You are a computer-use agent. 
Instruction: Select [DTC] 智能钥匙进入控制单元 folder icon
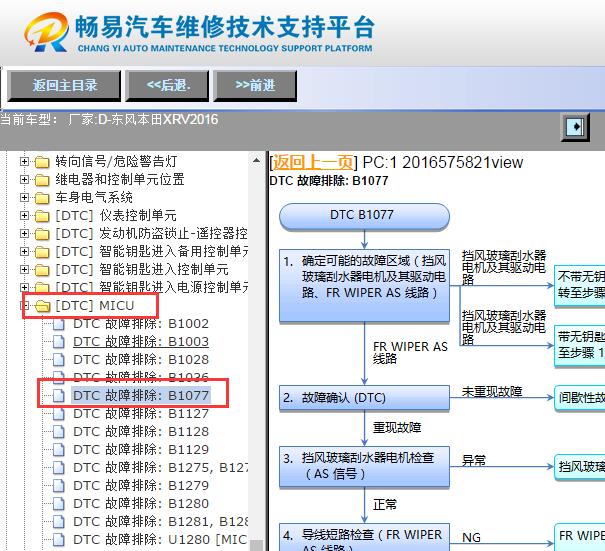[42, 270]
